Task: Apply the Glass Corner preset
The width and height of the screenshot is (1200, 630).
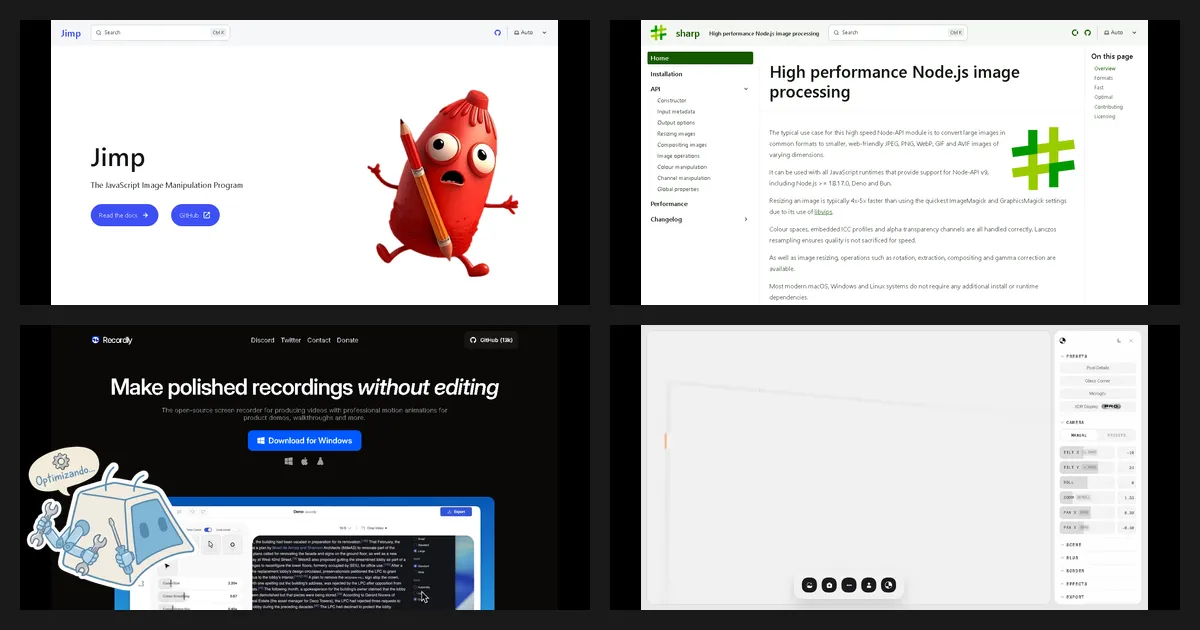Action: [x=1098, y=381]
